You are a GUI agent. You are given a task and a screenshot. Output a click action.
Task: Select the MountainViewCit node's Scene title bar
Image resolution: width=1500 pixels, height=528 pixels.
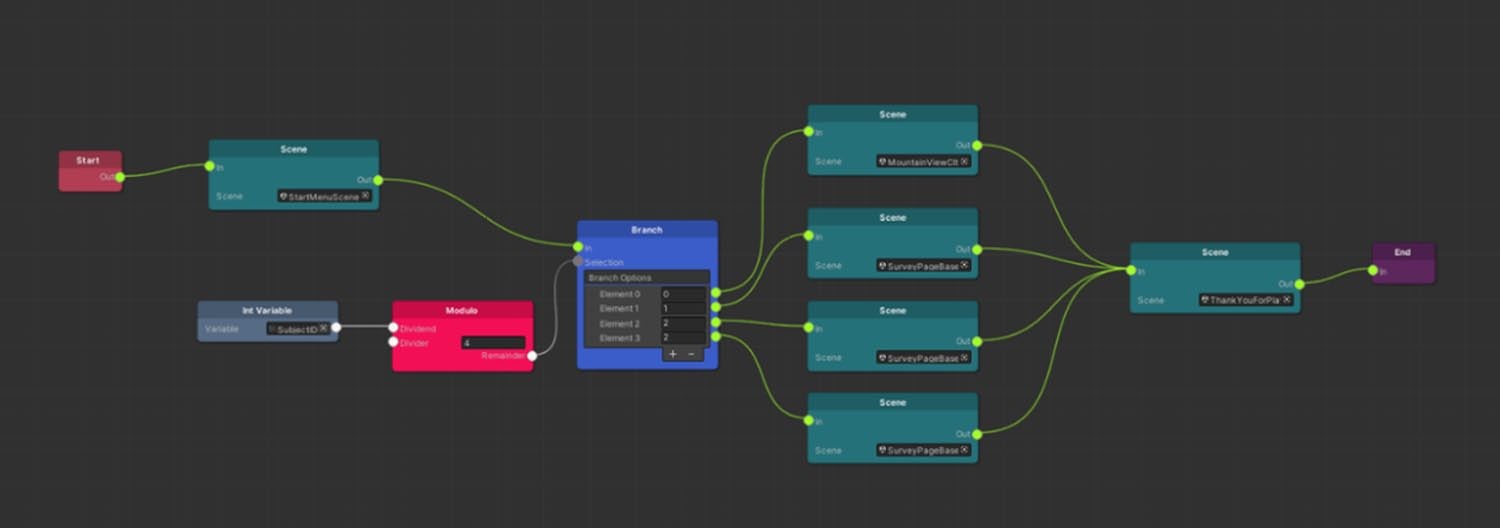coord(893,114)
